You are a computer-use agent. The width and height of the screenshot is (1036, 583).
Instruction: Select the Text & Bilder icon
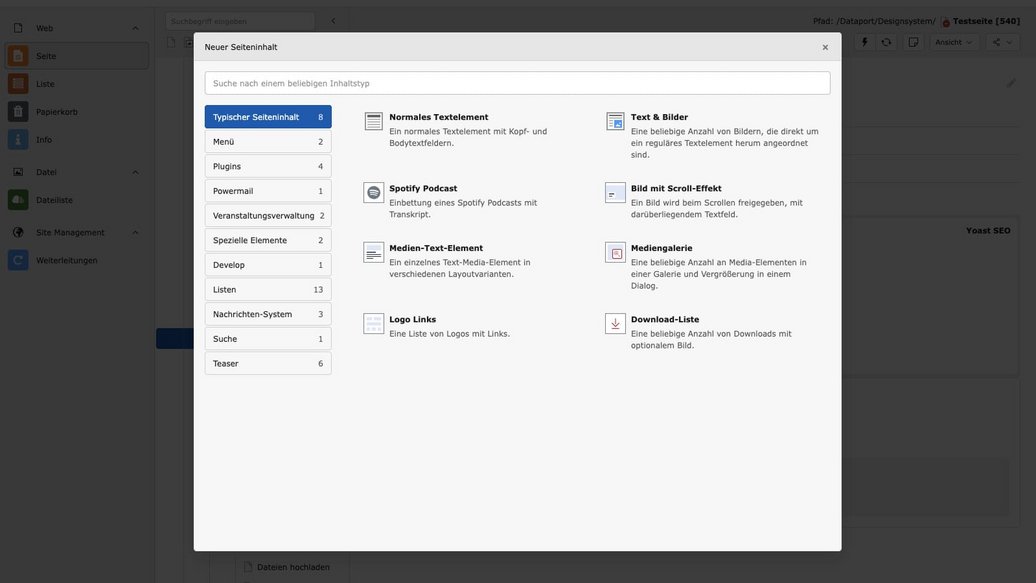[615, 121]
